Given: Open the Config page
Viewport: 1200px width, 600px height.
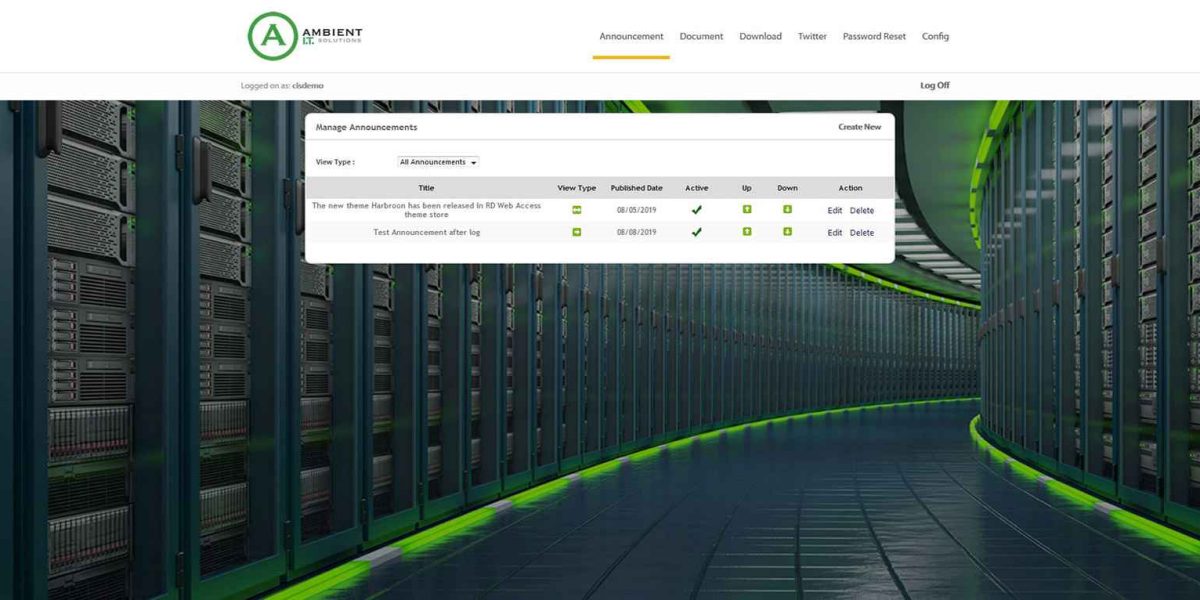Looking at the screenshot, I should pos(935,36).
